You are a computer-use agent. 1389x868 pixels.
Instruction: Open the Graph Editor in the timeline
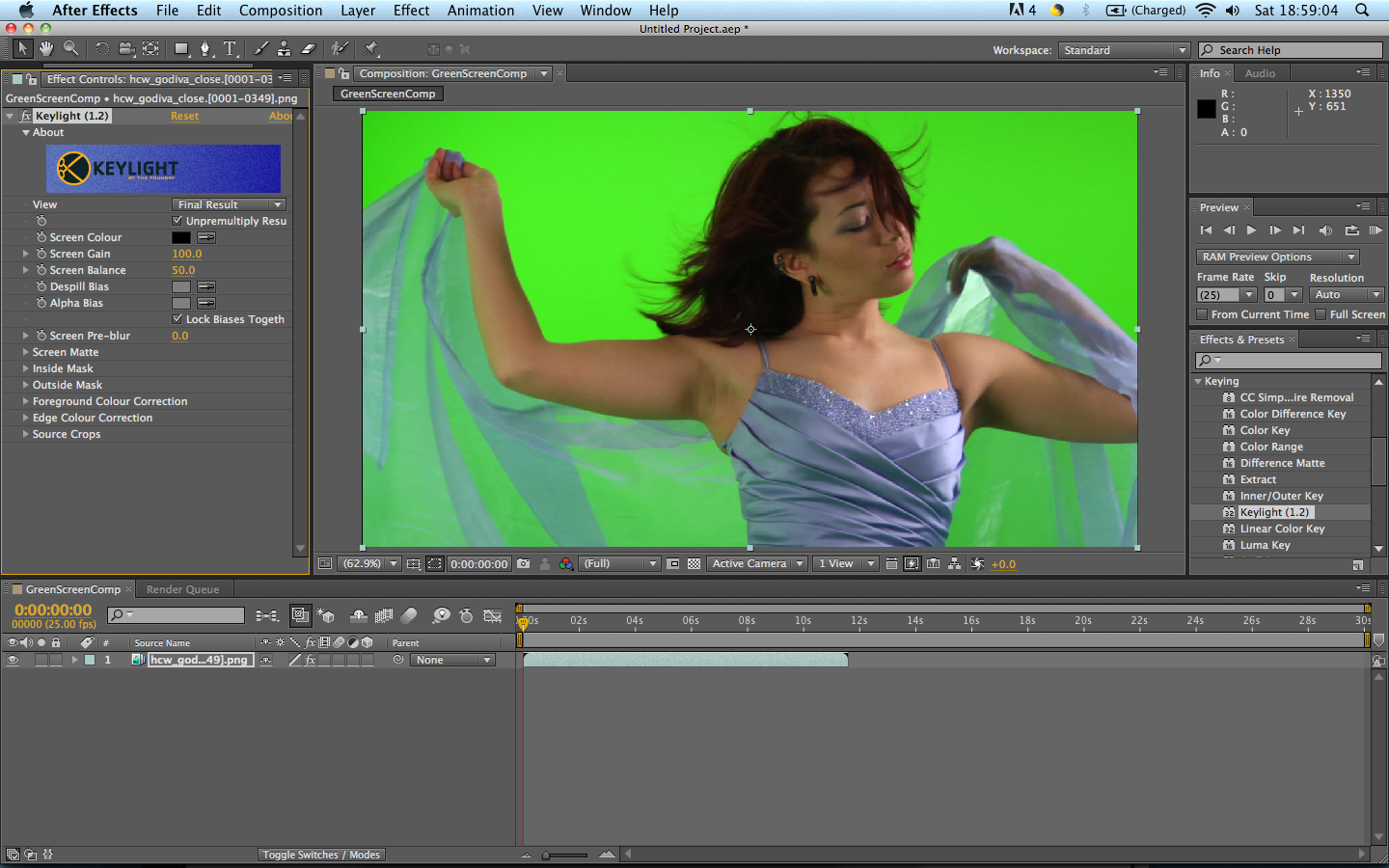coord(493,614)
